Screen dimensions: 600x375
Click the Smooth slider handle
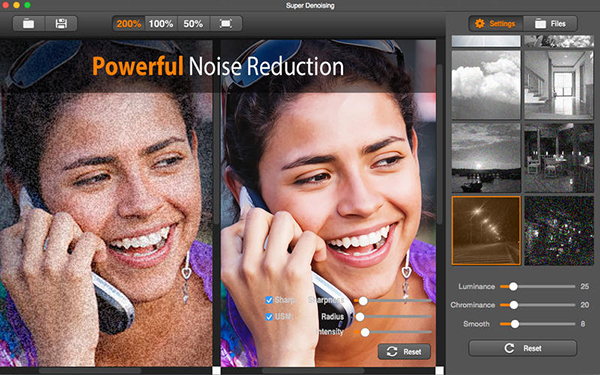(515, 324)
